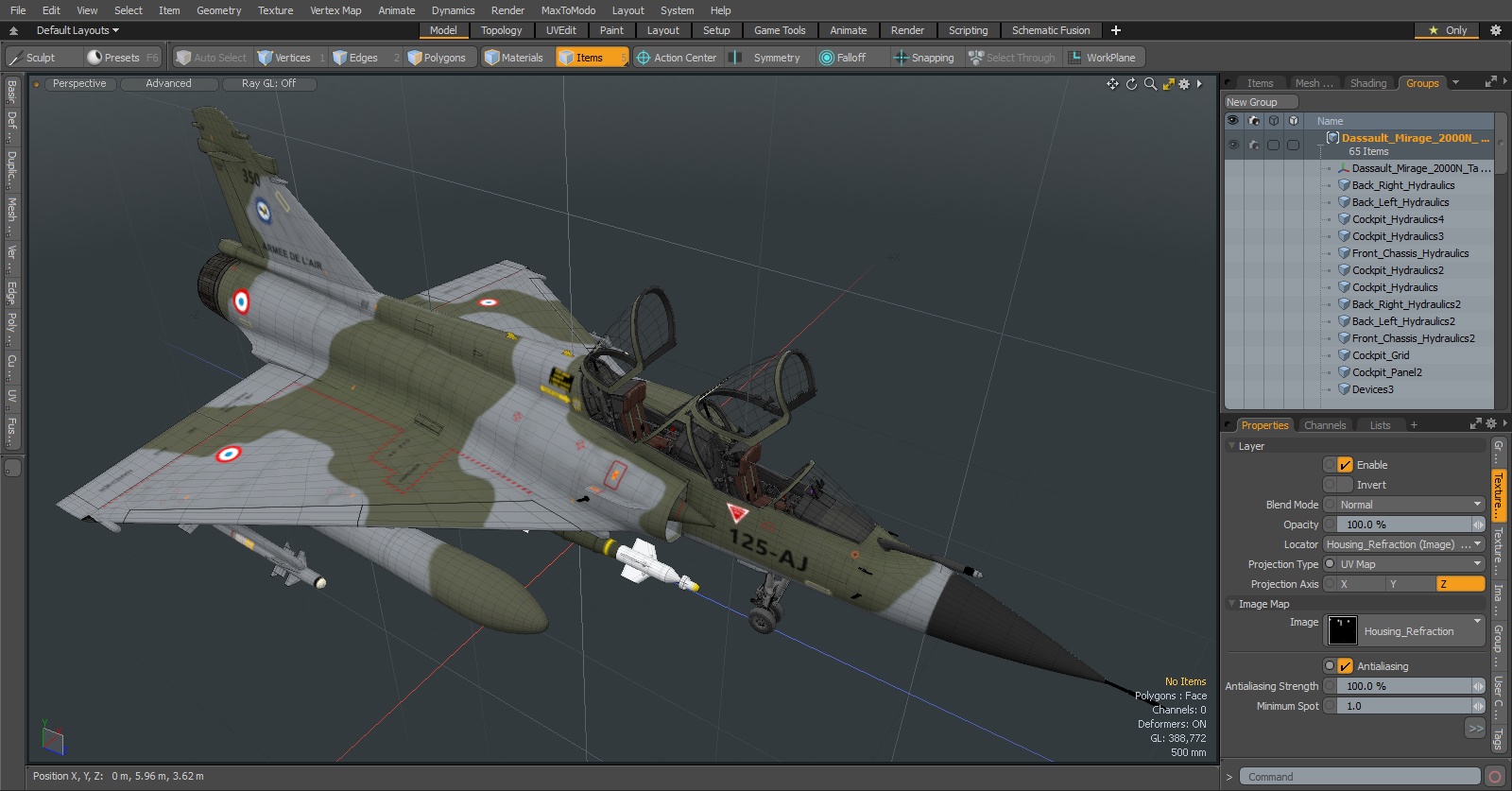Screen dimensions: 1512x791
Task: Maximize the viewport with expand icon
Action: tap(1169, 84)
